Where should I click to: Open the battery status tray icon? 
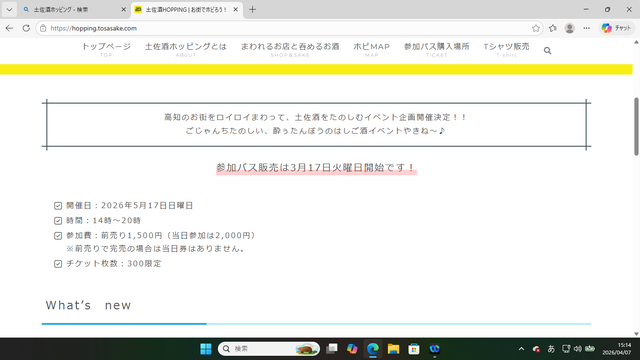pos(590,349)
